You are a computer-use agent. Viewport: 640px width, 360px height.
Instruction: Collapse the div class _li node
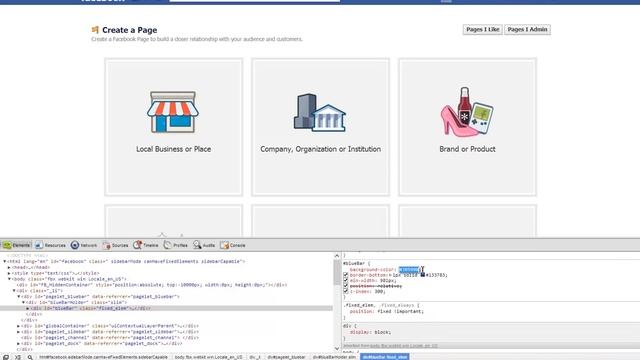pos(14,291)
